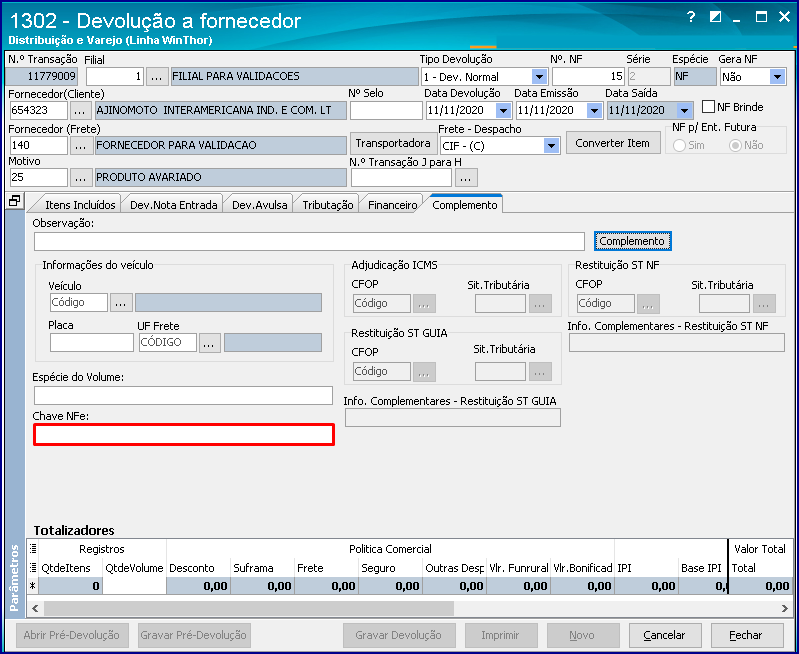The height and width of the screenshot is (654, 799).
Task: Focus the Observação text field
Action: [x=309, y=241]
